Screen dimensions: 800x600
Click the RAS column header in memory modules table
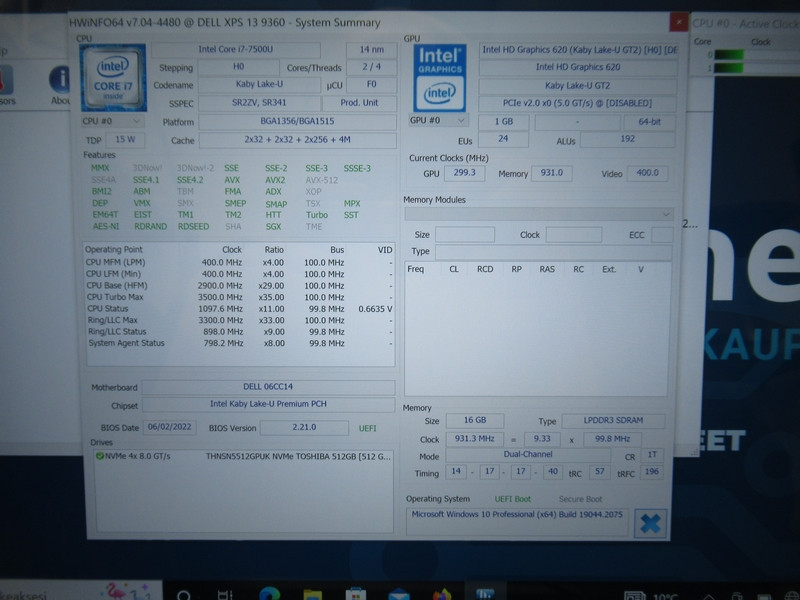[x=547, y=269]
